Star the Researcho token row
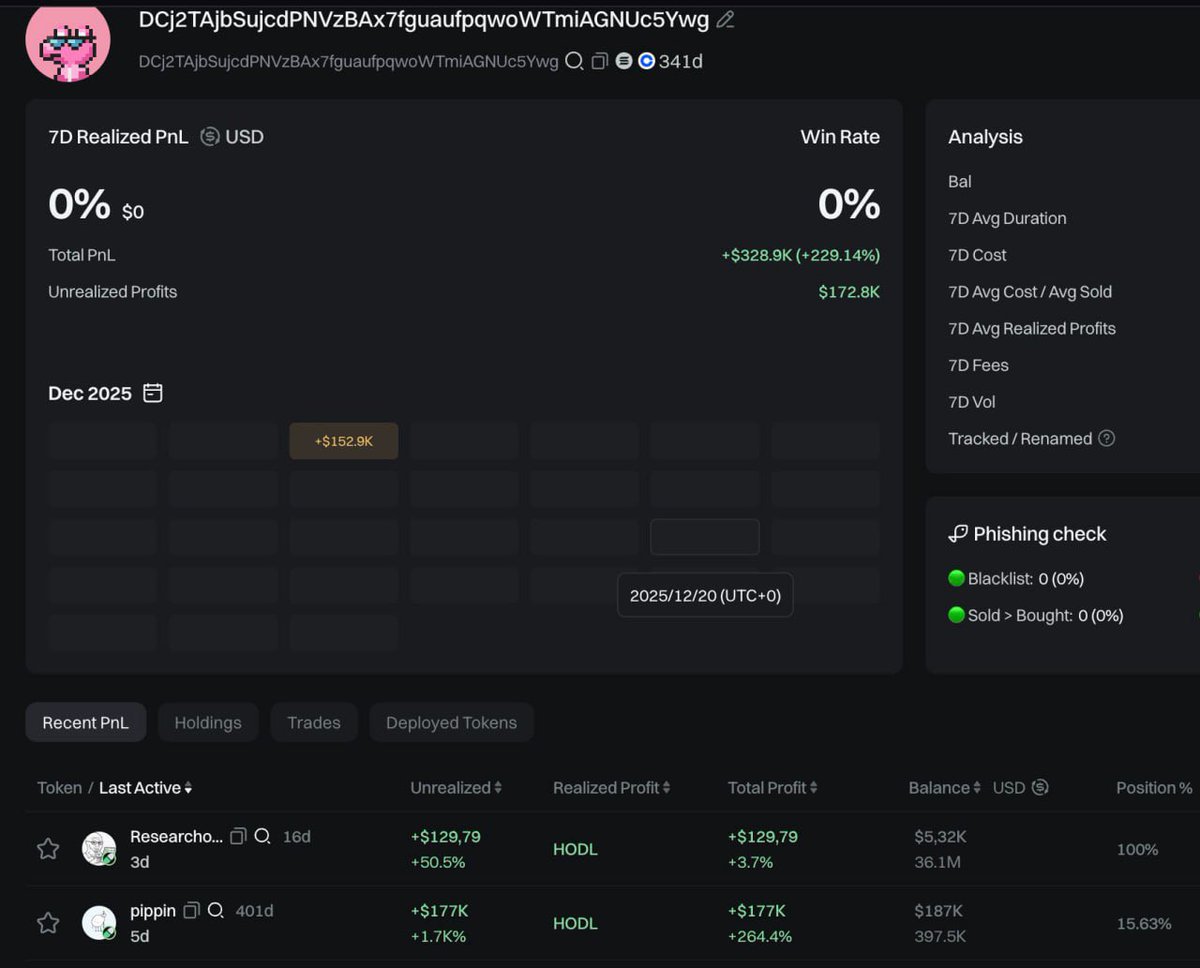The height and width of the screenshot is (968, 1200). [47, 848]
